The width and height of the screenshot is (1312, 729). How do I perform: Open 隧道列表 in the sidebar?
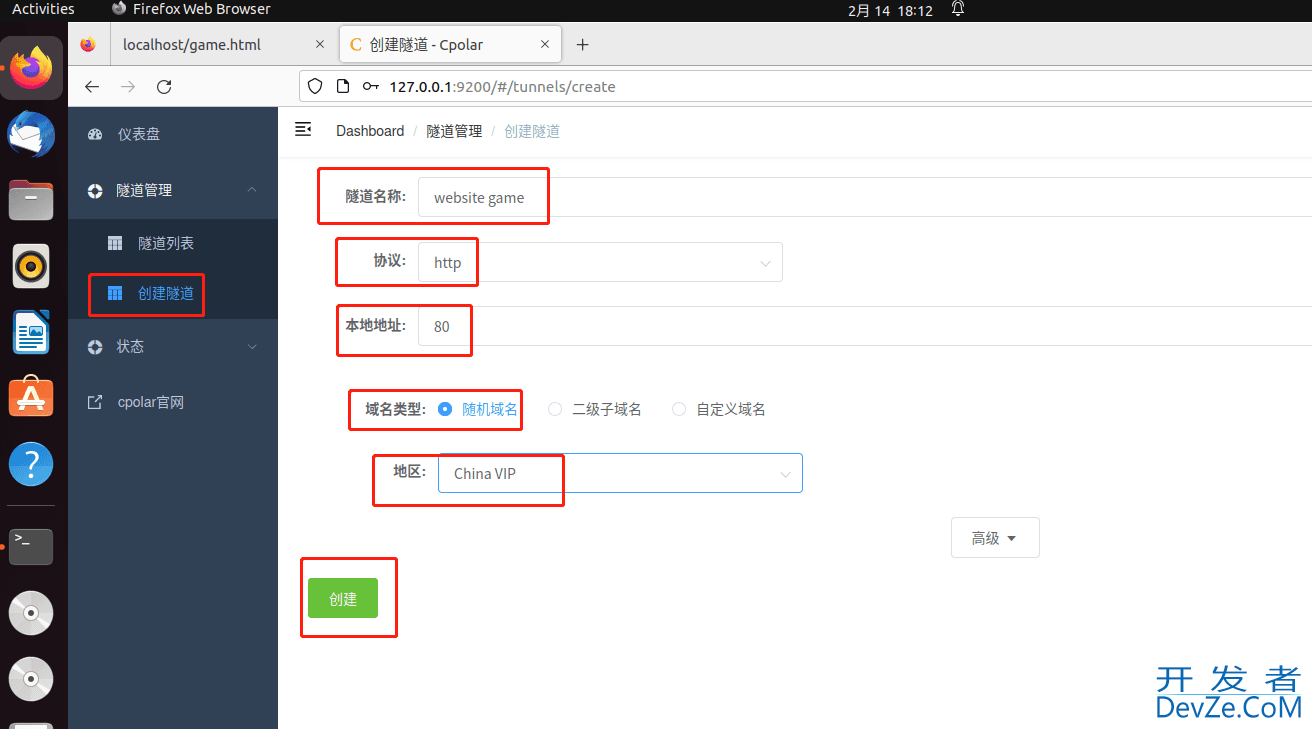pyautogui.click(x=173, y=243)
